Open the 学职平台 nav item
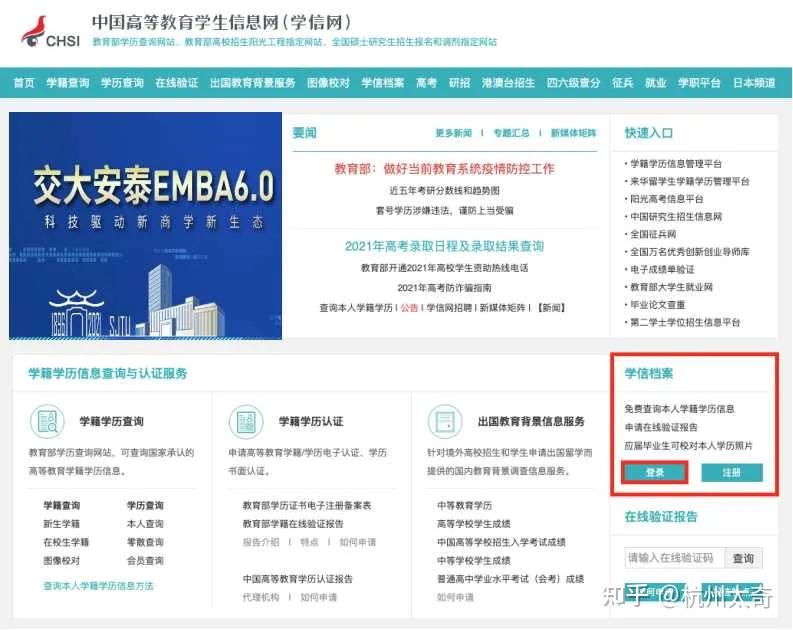Screen dimensions: 793x630 click(x=699, y=82)
